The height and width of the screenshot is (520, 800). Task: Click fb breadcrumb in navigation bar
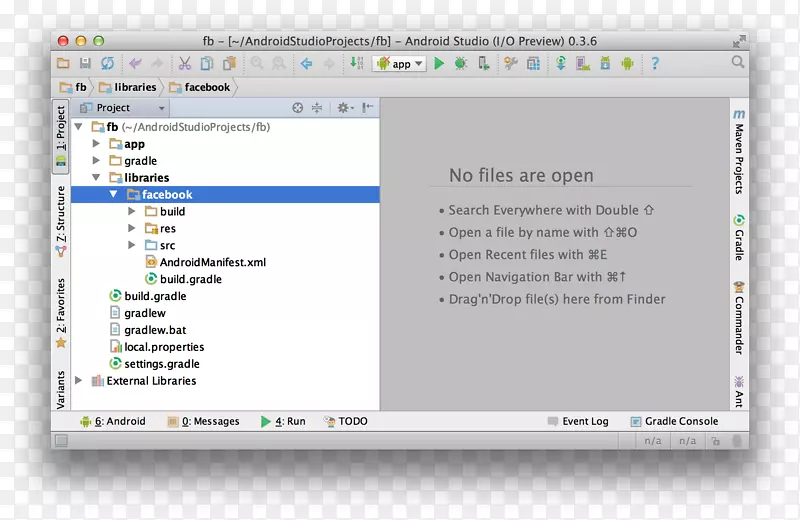click(x=73, y=87)
